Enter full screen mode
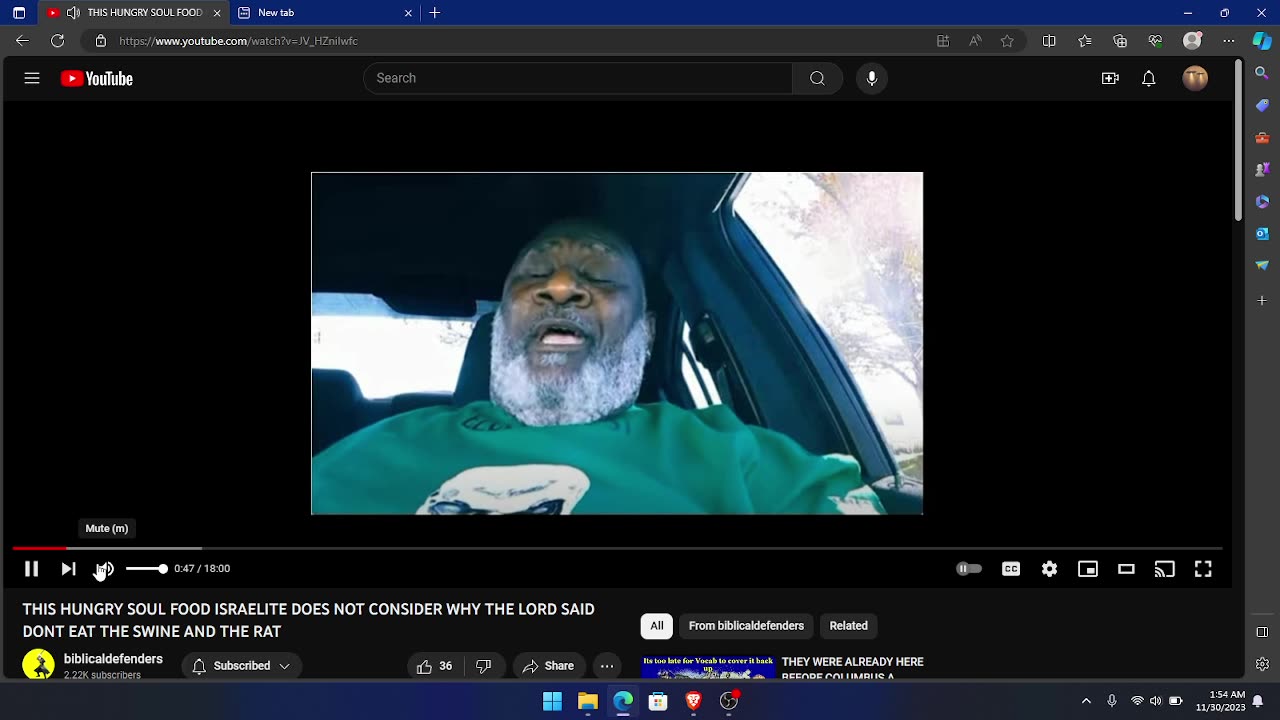The height and width of the screenshot is (720, 1280). (x=1203, y=569)
